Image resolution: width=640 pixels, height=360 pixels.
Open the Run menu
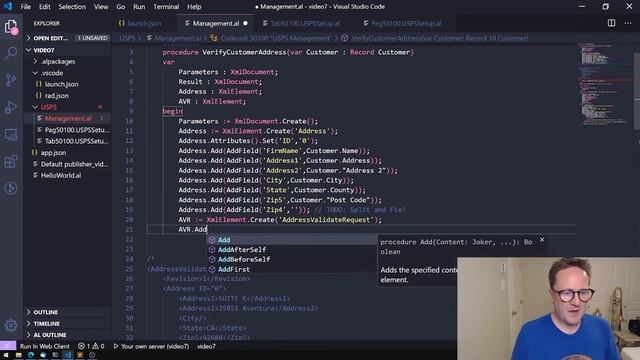[x=139, y=7]
